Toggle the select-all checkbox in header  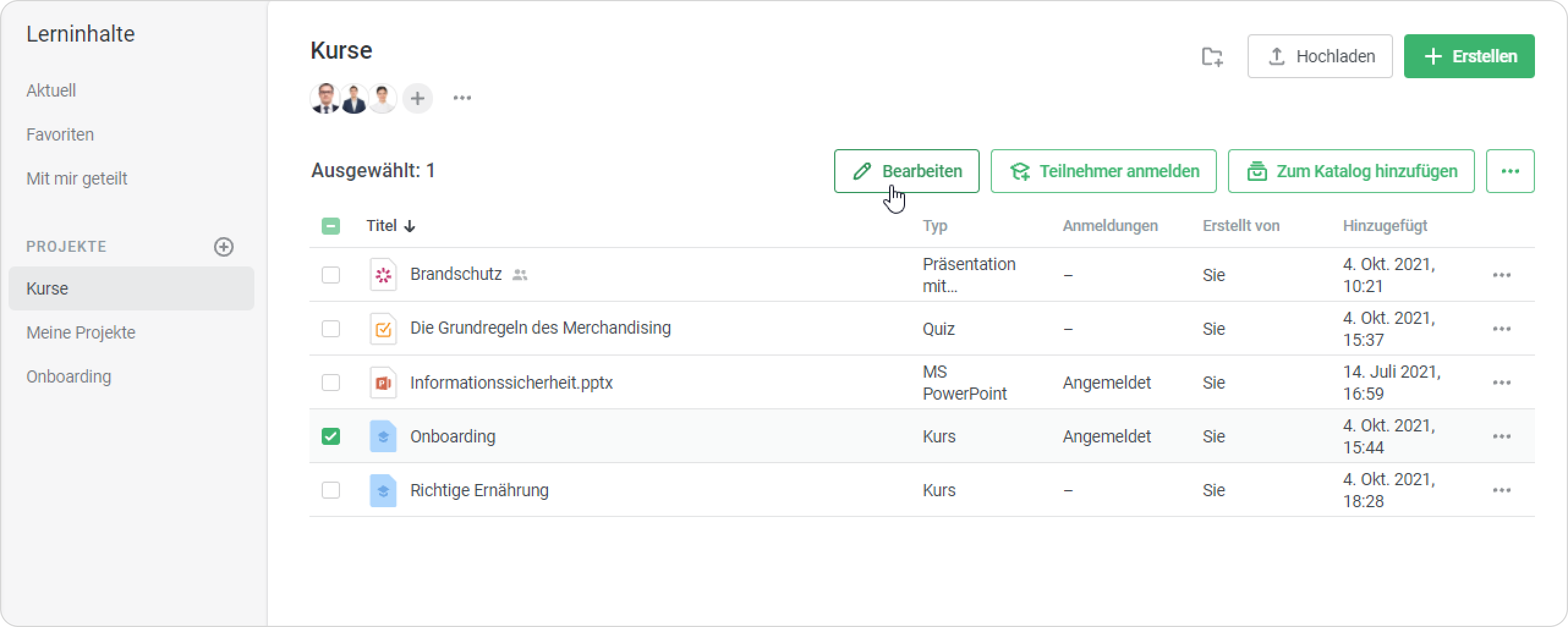click(331, 226)
